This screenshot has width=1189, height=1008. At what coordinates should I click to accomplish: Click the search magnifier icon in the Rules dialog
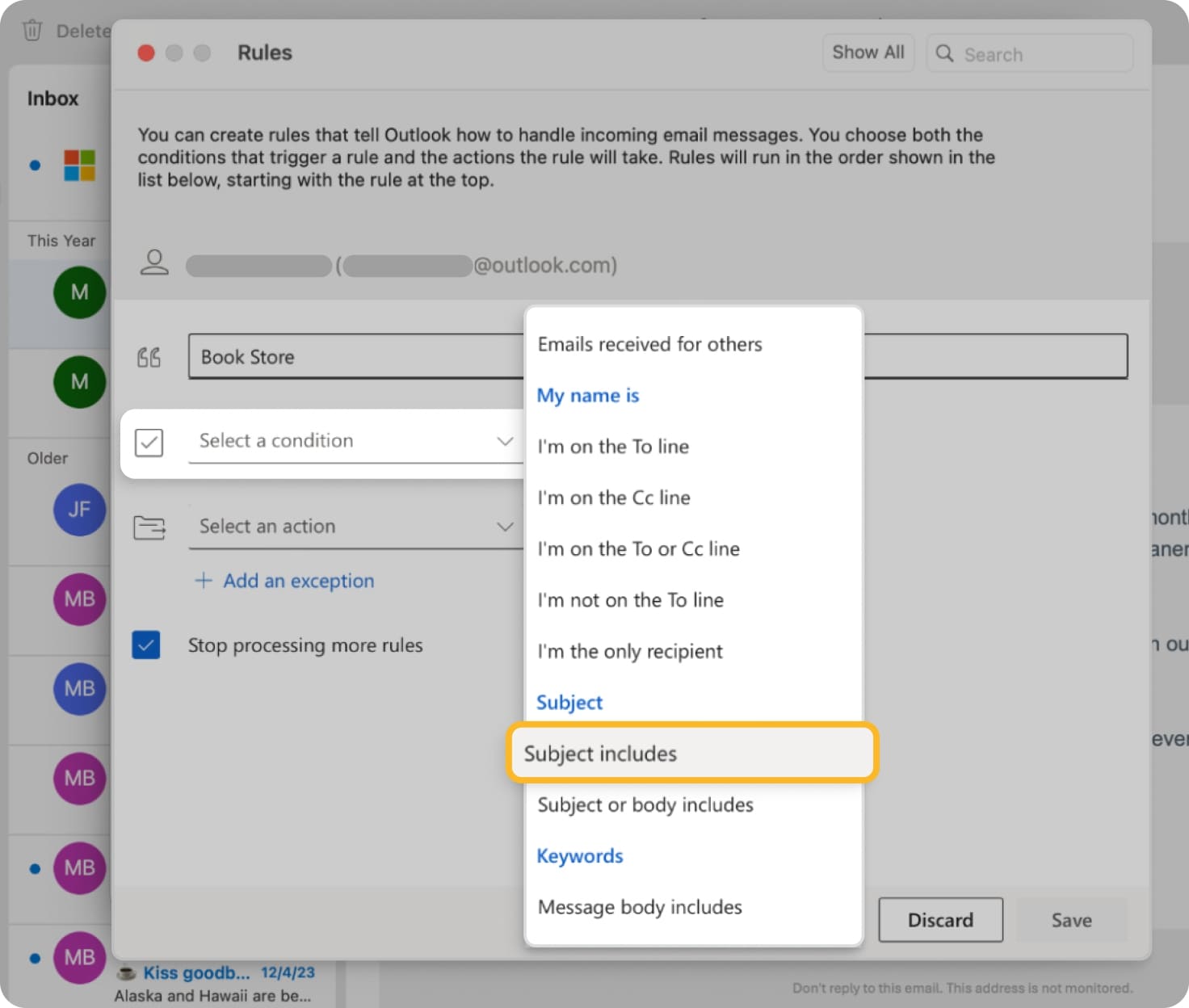tap(943, 53)
